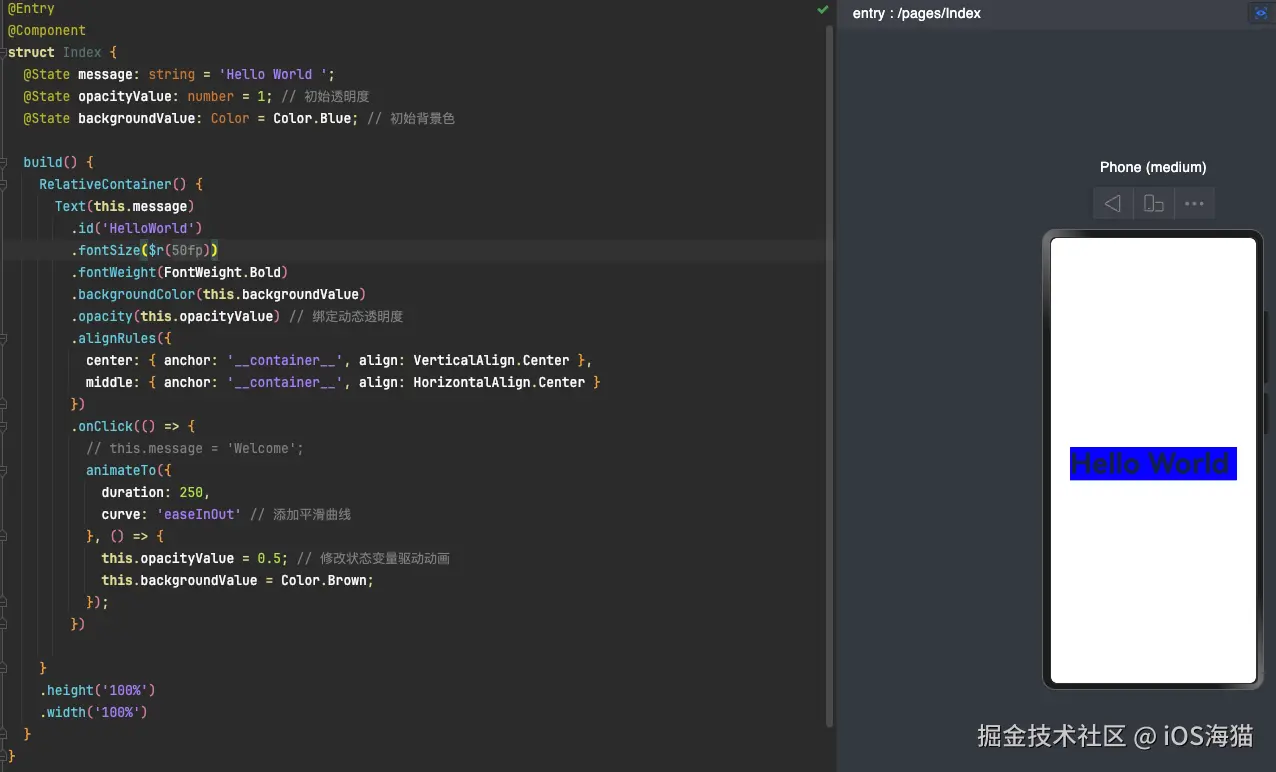Click the .opacity(this.opacityValue) call
Image resolution: width=1276 pixels, height=772 pixels.
175,316
